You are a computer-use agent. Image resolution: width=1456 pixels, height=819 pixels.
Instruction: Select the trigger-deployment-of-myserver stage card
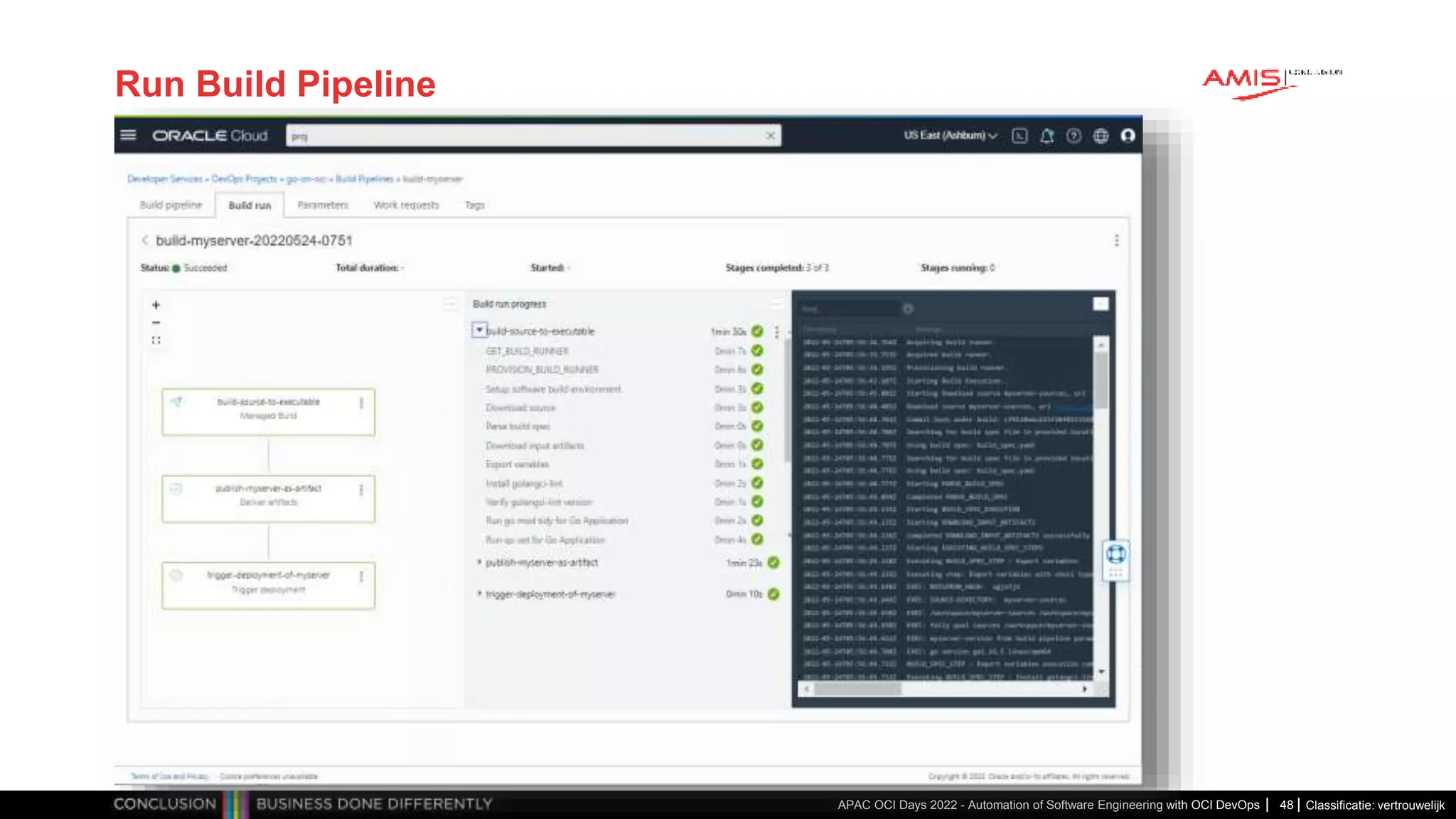pyautogui.click(x=268, y=585)
